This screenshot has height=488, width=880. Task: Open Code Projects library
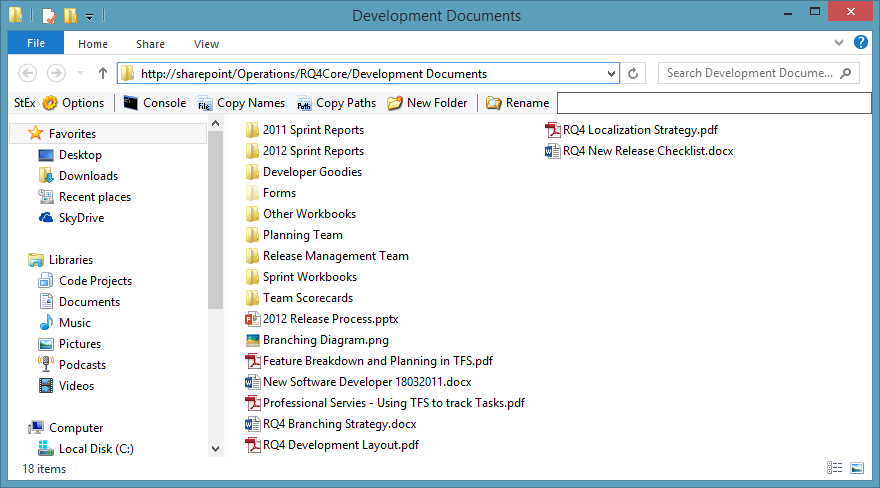click(x=85, y=281)
